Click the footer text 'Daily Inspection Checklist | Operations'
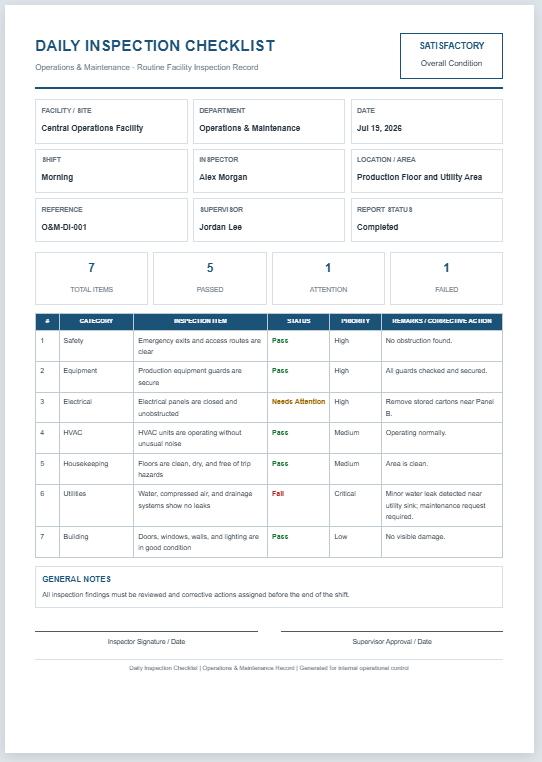The width and height of the screenshot is (542, 762). coord(269,668)
